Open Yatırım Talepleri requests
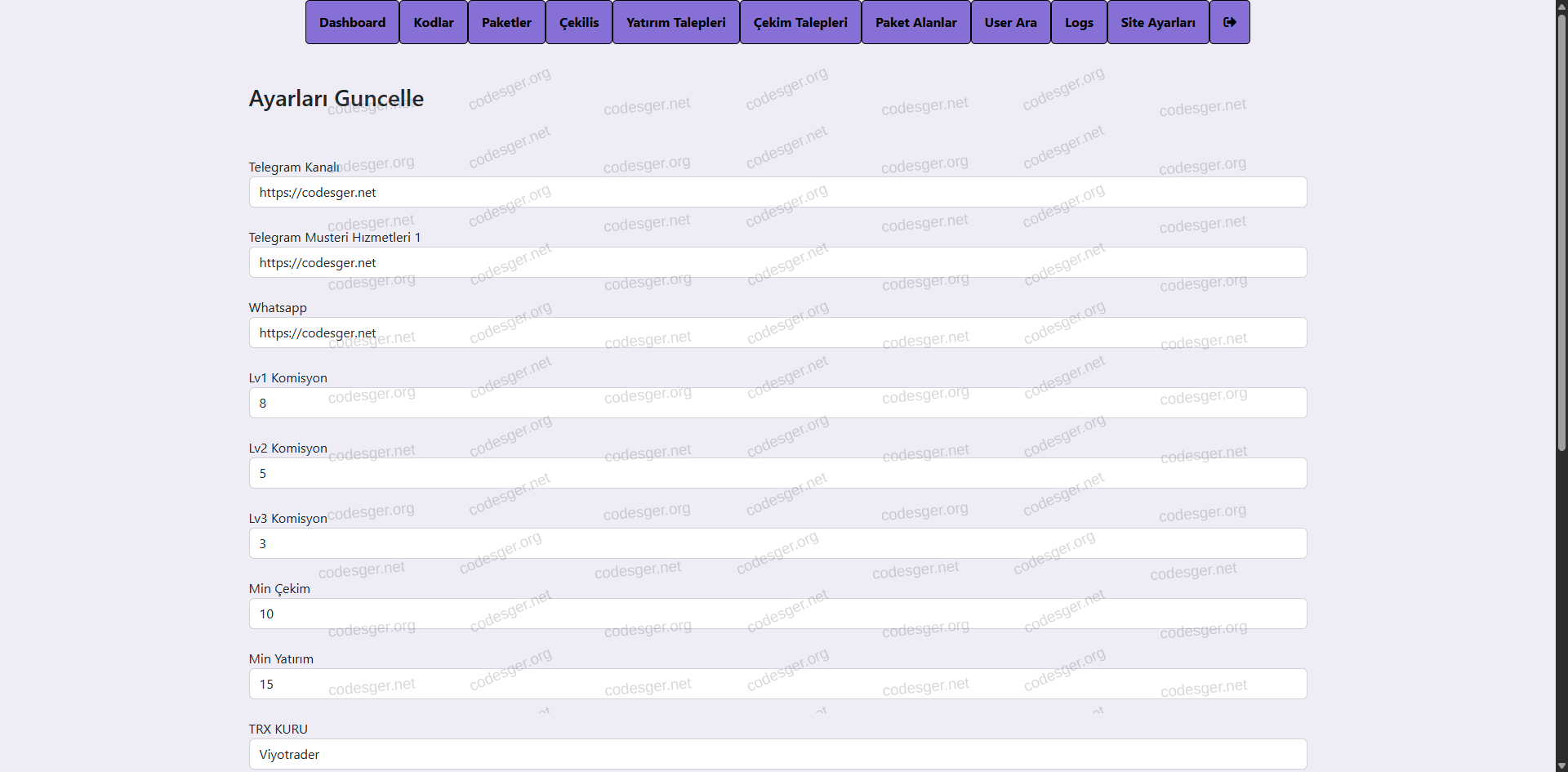This screenshot has width=1568, height=772. coord(675,22)
